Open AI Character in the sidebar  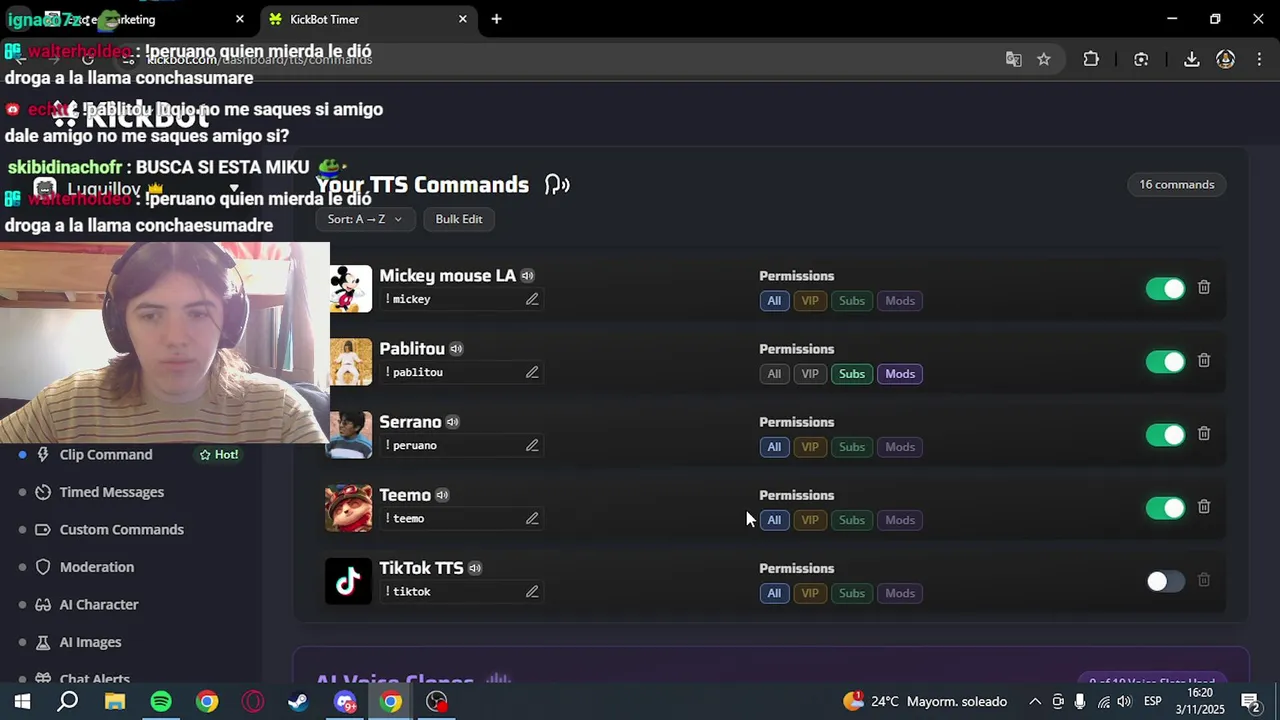[99, 604]
